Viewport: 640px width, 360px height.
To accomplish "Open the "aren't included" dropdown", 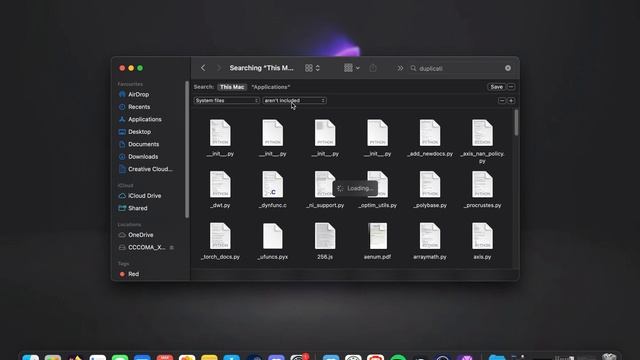I will (x=294, y=100).
